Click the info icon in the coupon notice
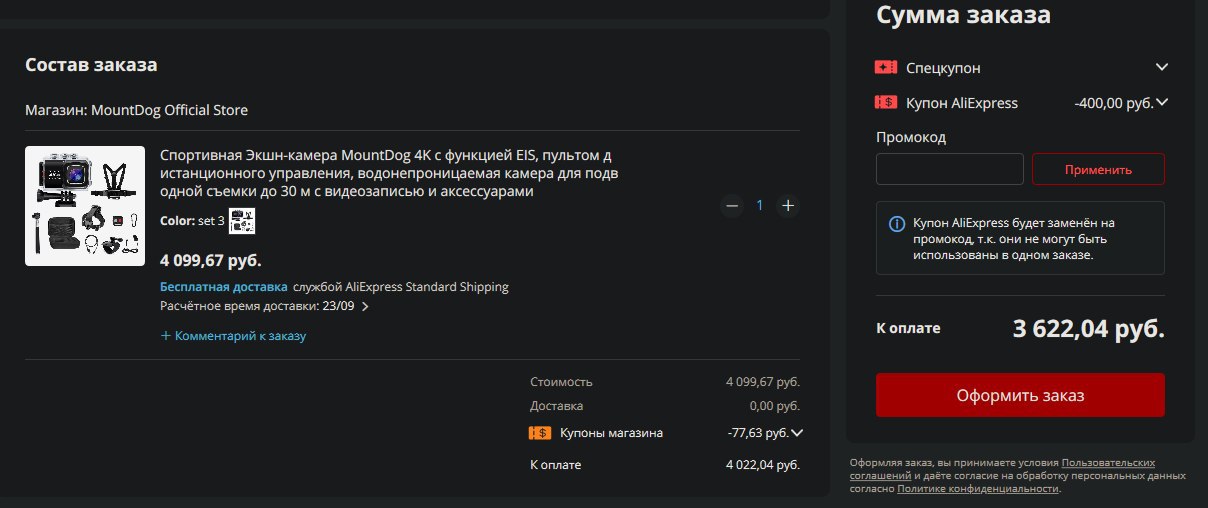The width and height of the screenshot is (1208, 508). pyautogui.click(x=897, y=223)
